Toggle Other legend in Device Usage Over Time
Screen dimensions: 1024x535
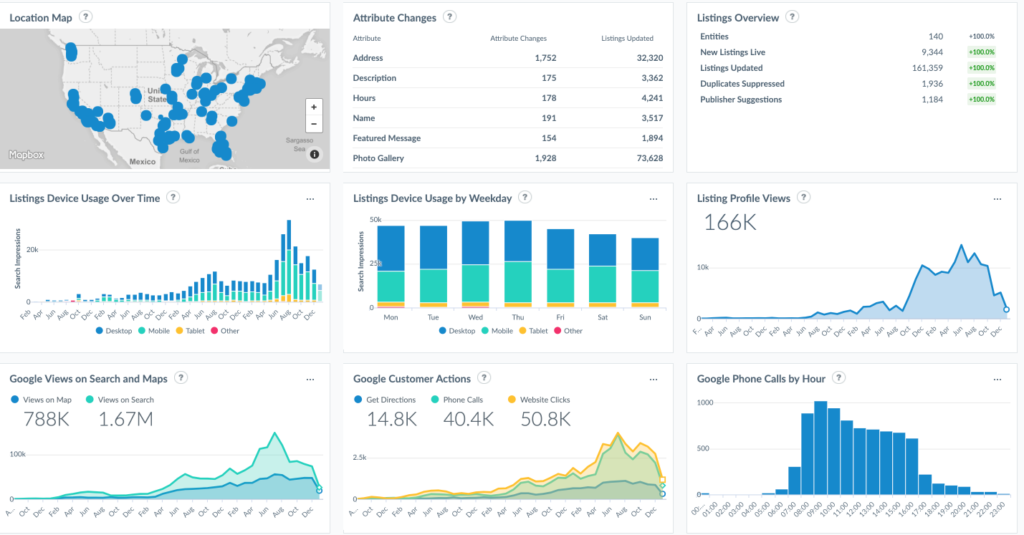tap(225, 331)
